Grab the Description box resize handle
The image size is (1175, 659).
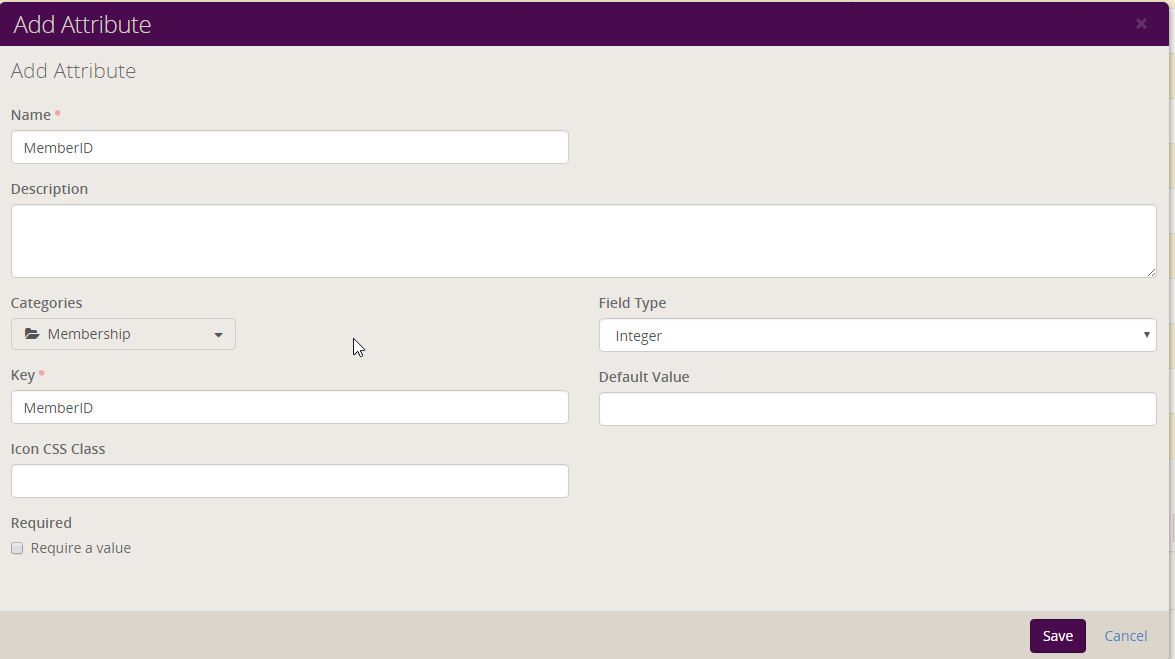click(x=1151, y=272)
